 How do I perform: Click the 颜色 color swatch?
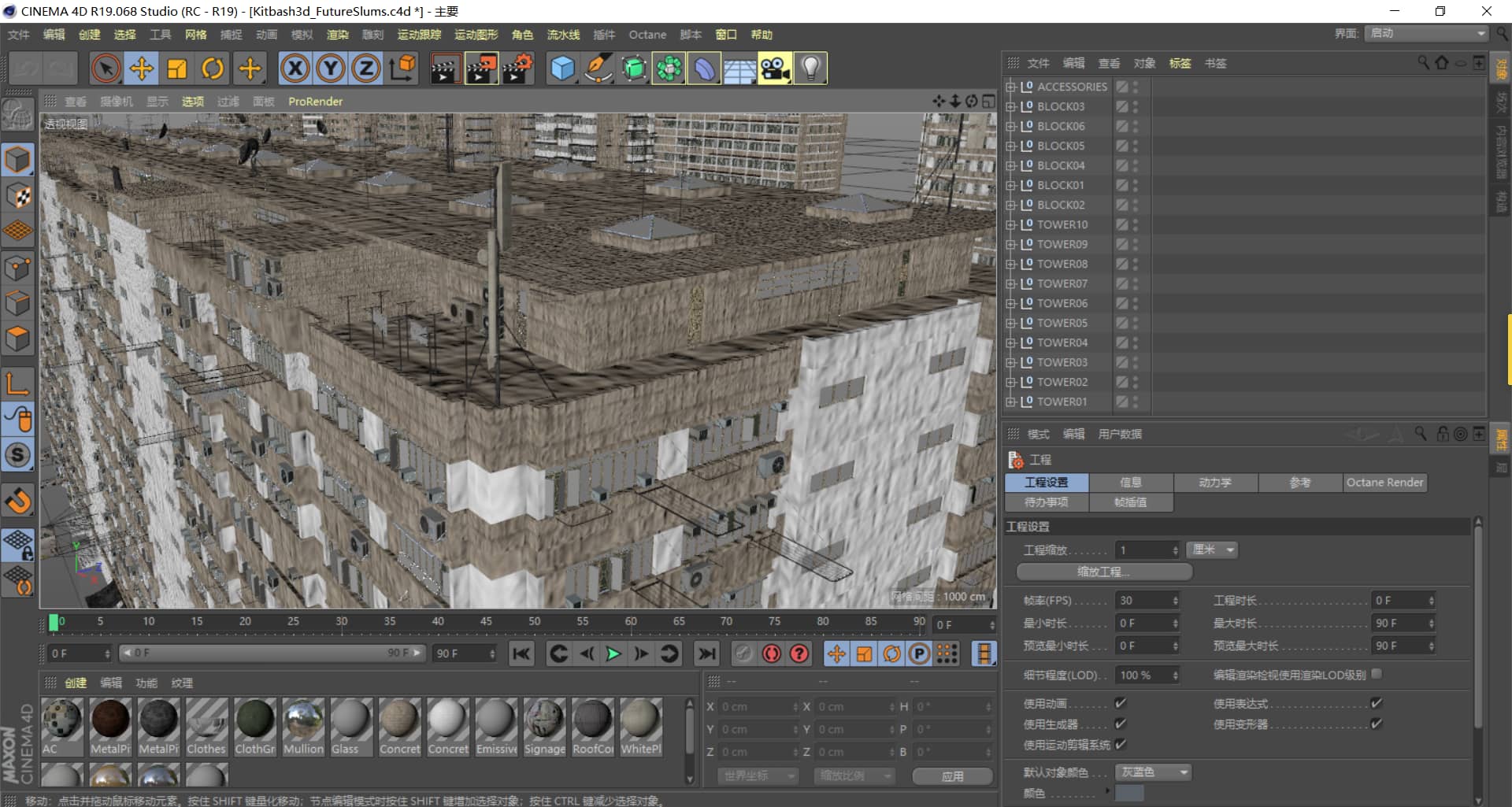click(x=1129, y=794)
